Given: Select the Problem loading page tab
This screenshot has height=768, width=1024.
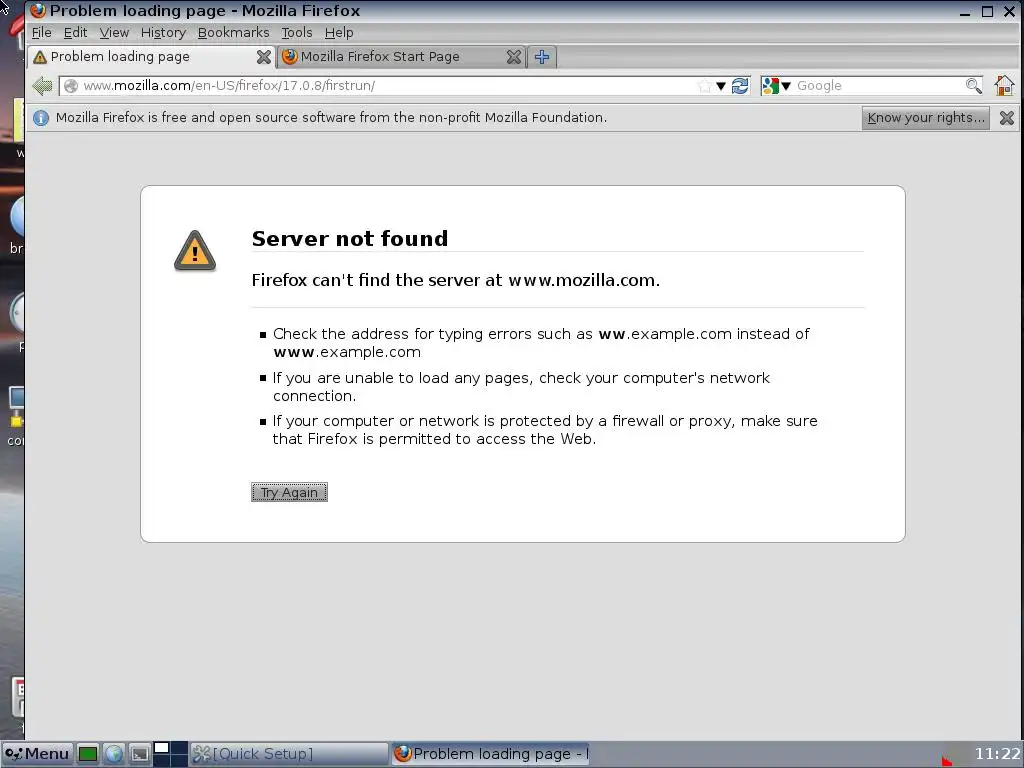Looking at the screenshot, I should coord(150,57).
